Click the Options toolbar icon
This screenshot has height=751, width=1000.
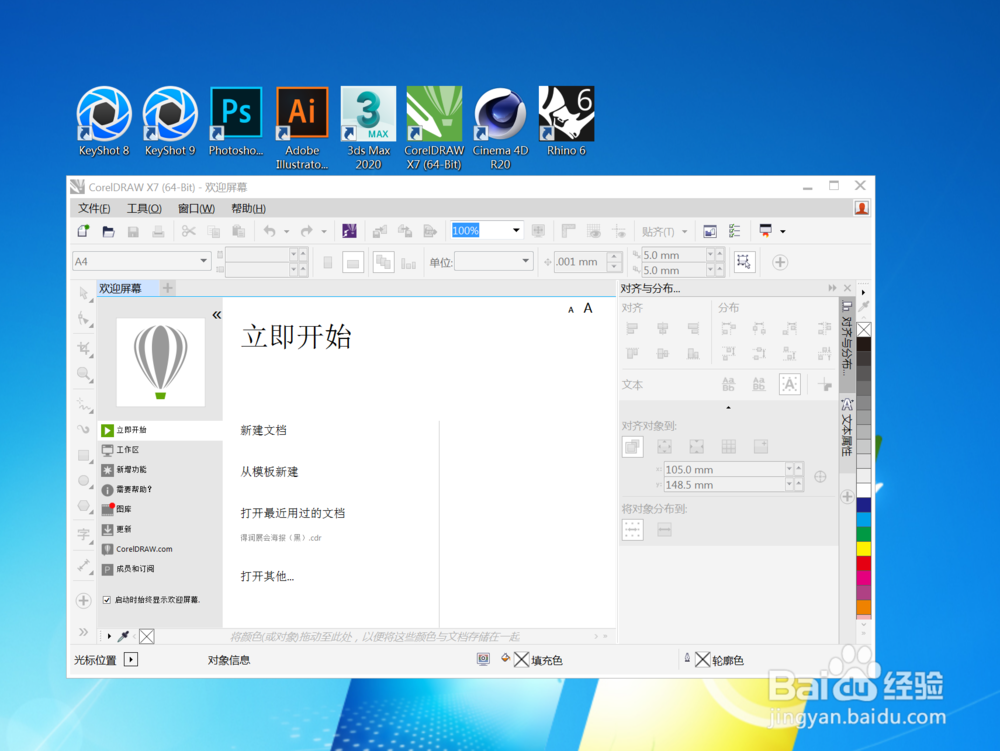pos(735,231)
